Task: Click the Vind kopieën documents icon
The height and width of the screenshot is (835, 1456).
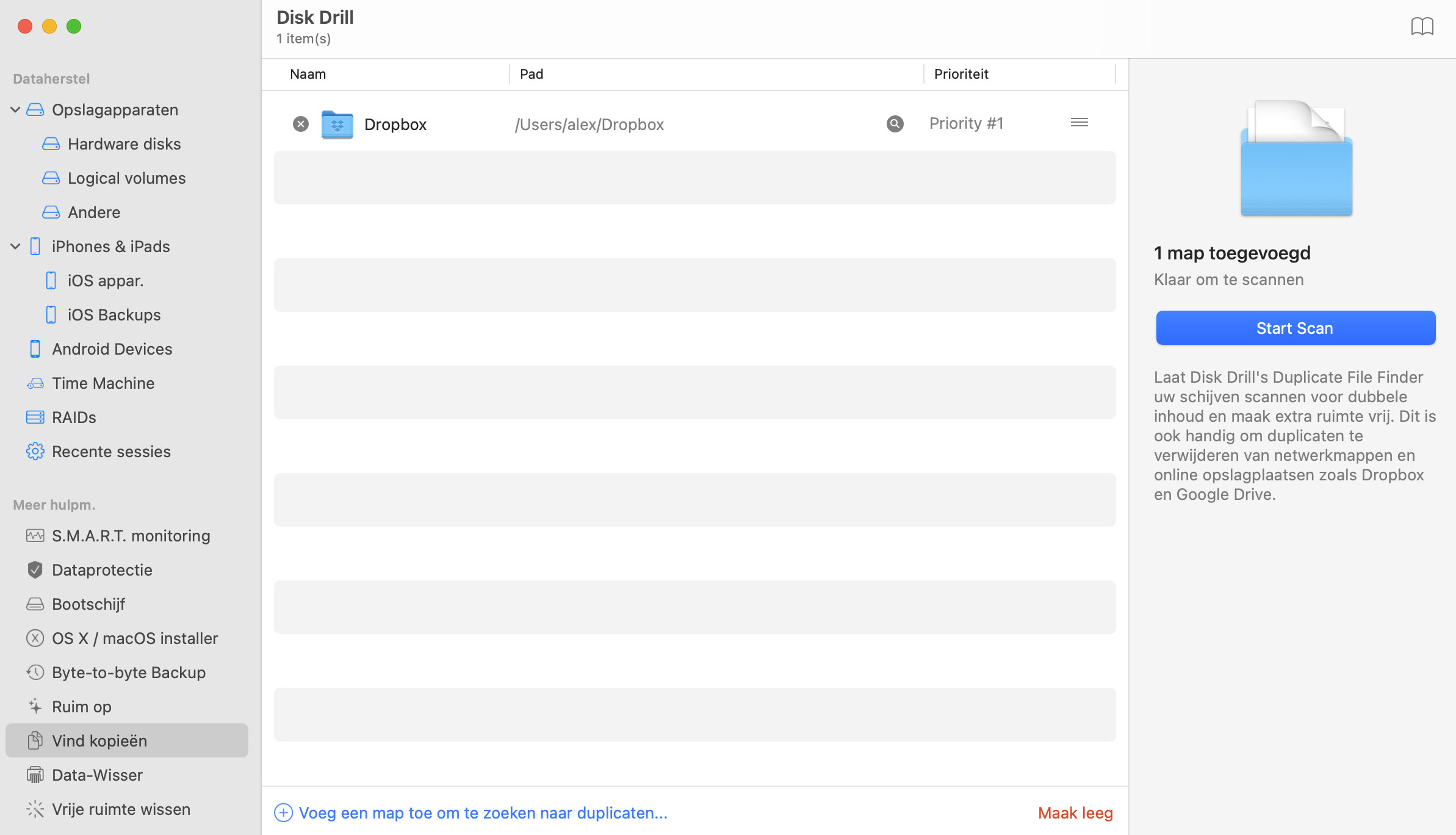Action: click(35, 741)
